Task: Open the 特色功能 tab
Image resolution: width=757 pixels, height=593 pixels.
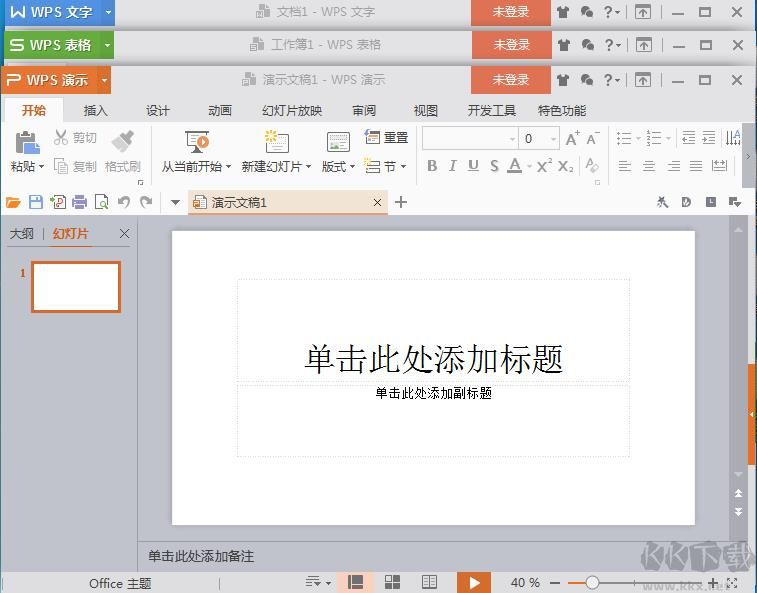Action: pyautogui.click(x=562, y=111)
